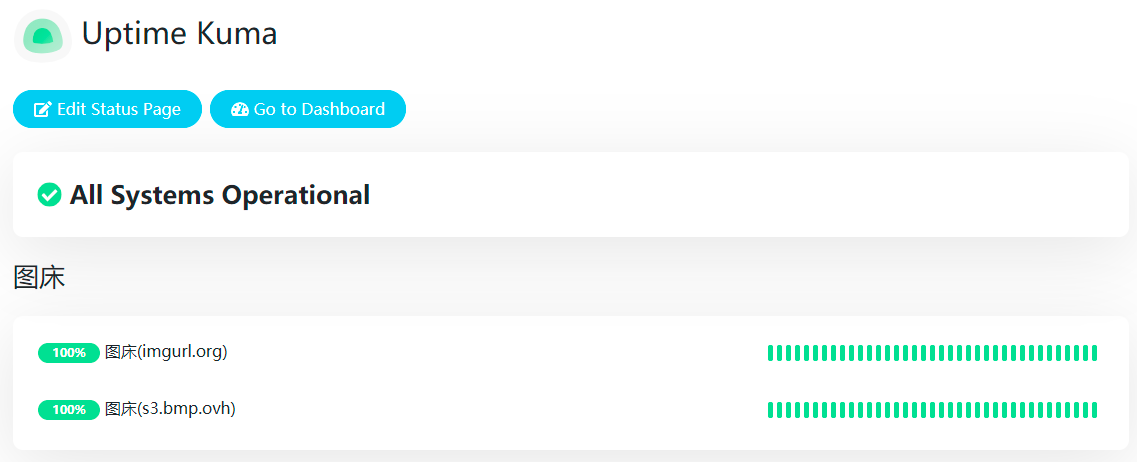Go to Dashboard
The width and height of the screenshot is (1137, 462).
click(308, 109)
